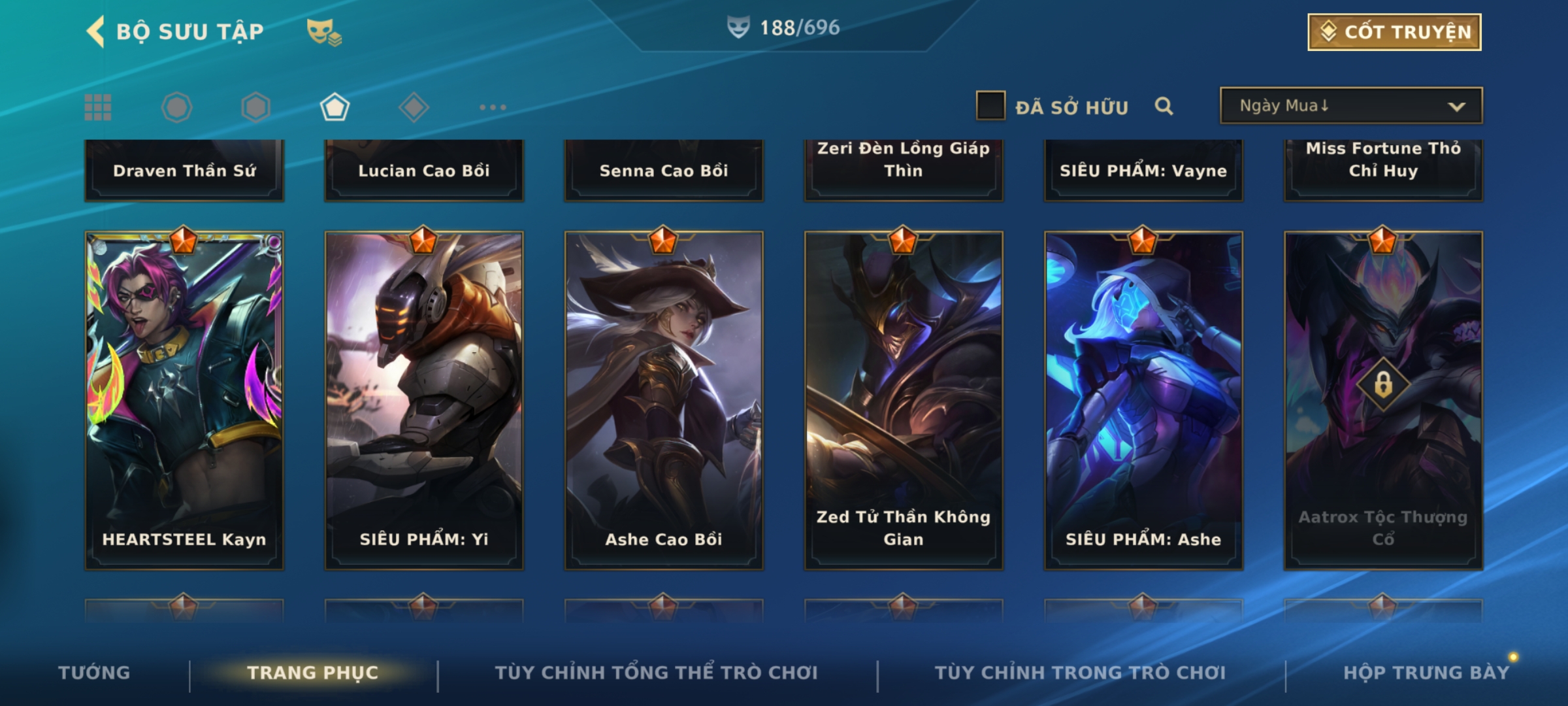Select the highlighted pentagon rarity filter icon
The image size is (1568, 706).
335,107
